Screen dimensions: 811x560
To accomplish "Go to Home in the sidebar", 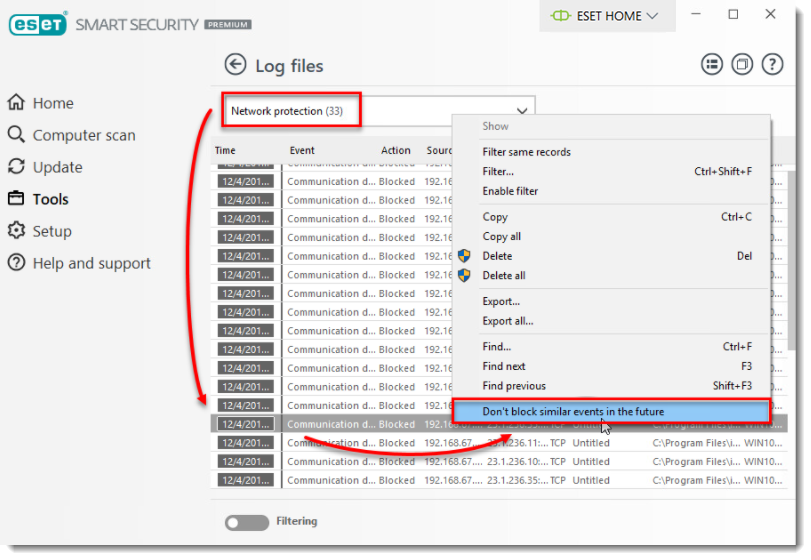I will pyautogui.click(x=53, y=103).
